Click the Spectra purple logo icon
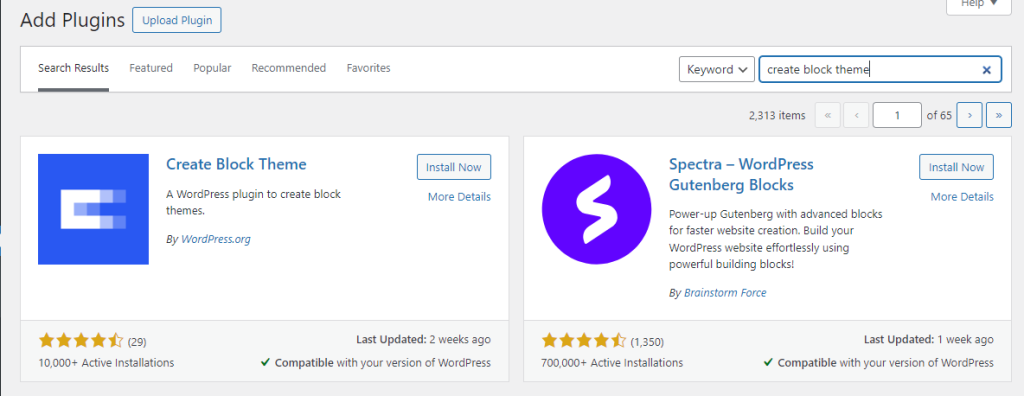This screenshot has width=1024, height=396. tap(596, 209)
